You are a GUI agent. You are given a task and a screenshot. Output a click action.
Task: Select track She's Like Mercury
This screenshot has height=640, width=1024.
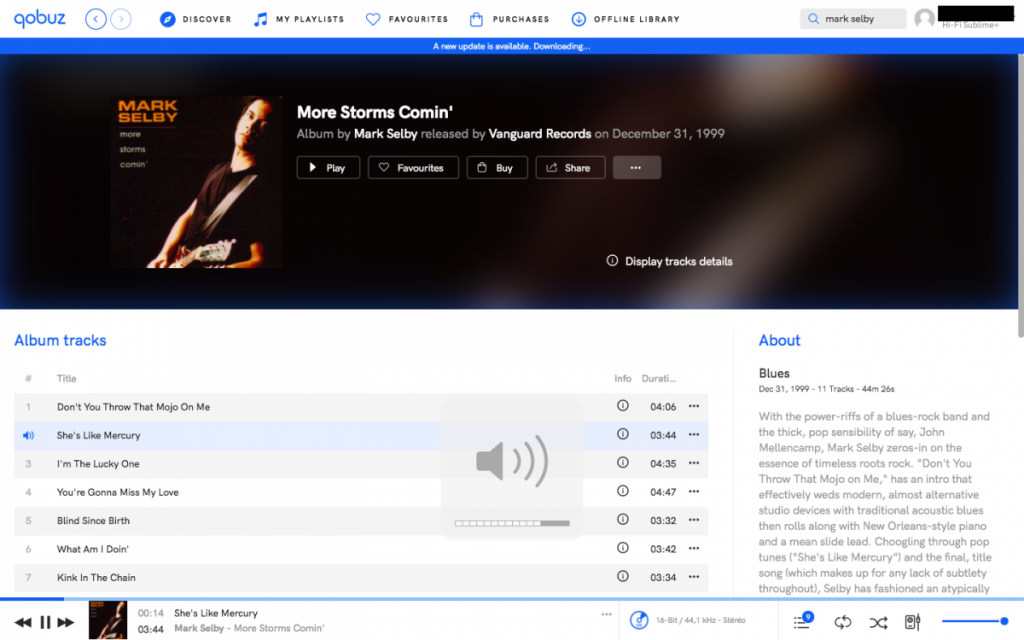tap(360, 436)
